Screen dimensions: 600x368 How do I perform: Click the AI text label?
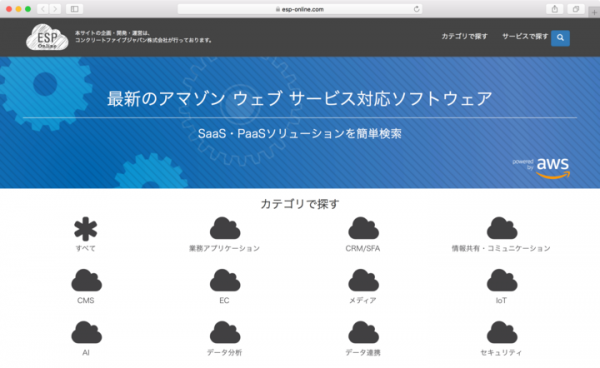[x=86, y=352]
